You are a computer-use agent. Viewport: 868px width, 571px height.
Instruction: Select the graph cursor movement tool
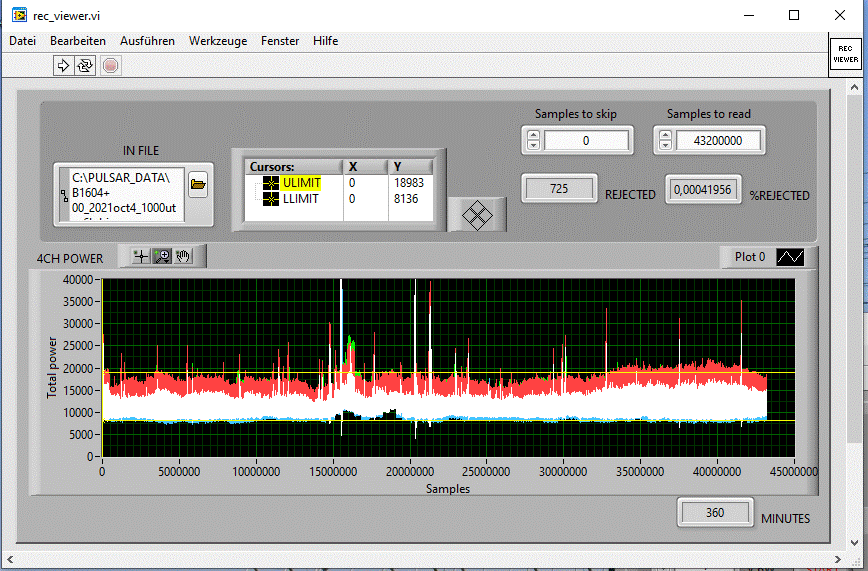[x=141, y=256]
